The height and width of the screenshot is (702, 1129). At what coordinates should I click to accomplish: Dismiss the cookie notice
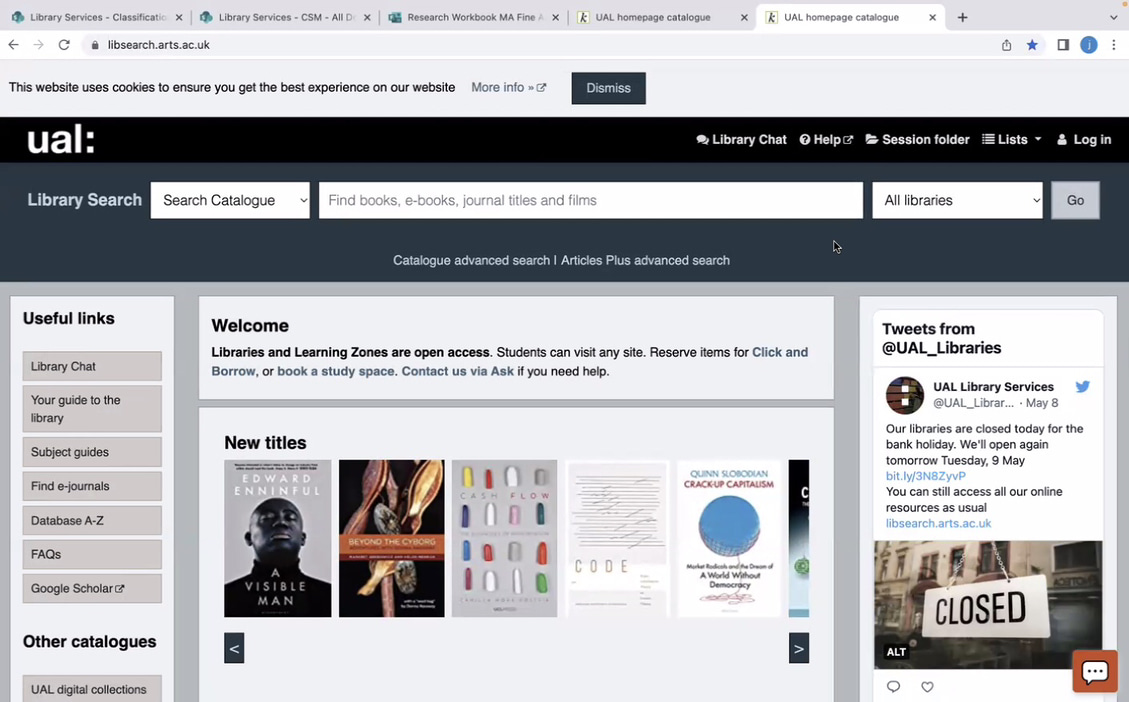(x=608, y=88)
